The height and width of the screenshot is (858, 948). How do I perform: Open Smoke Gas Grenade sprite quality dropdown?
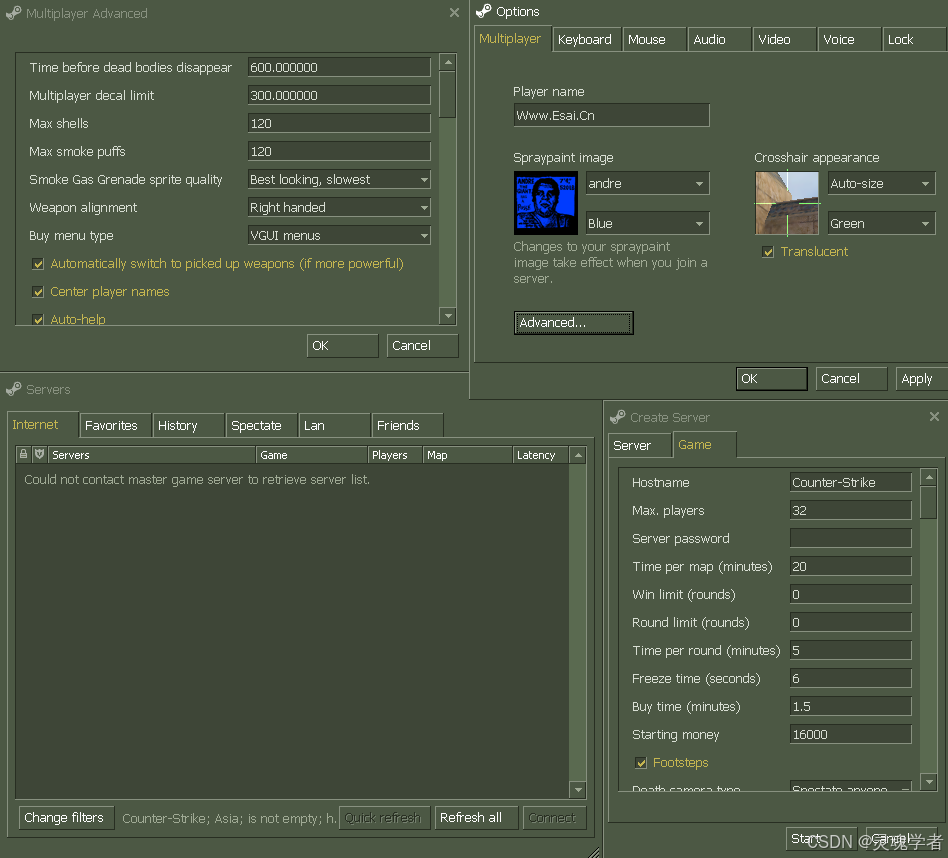pos(339,180)
